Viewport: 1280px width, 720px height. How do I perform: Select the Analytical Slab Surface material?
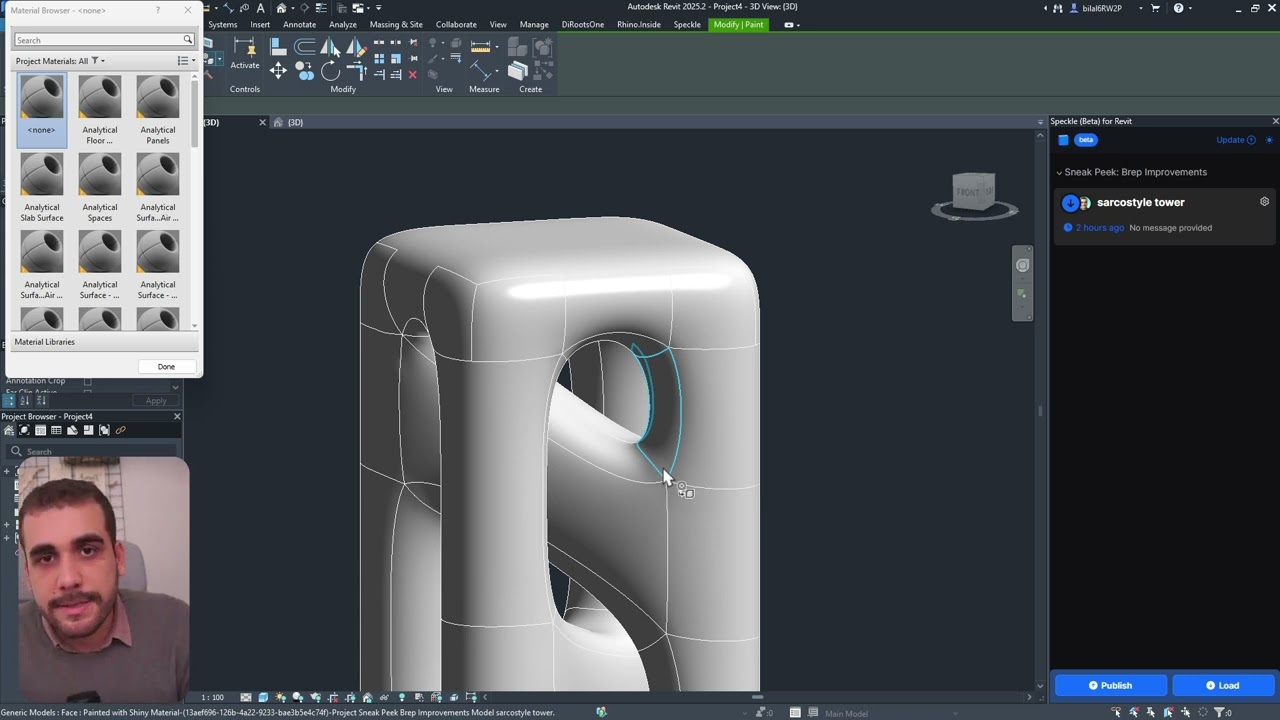point(42,187)
